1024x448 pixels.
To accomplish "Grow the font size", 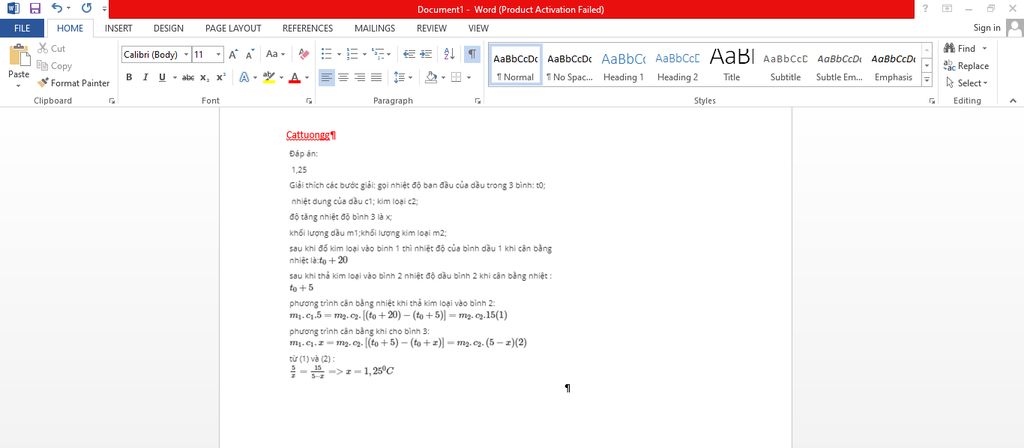I will pyautogui.click(x=233, y=54).
